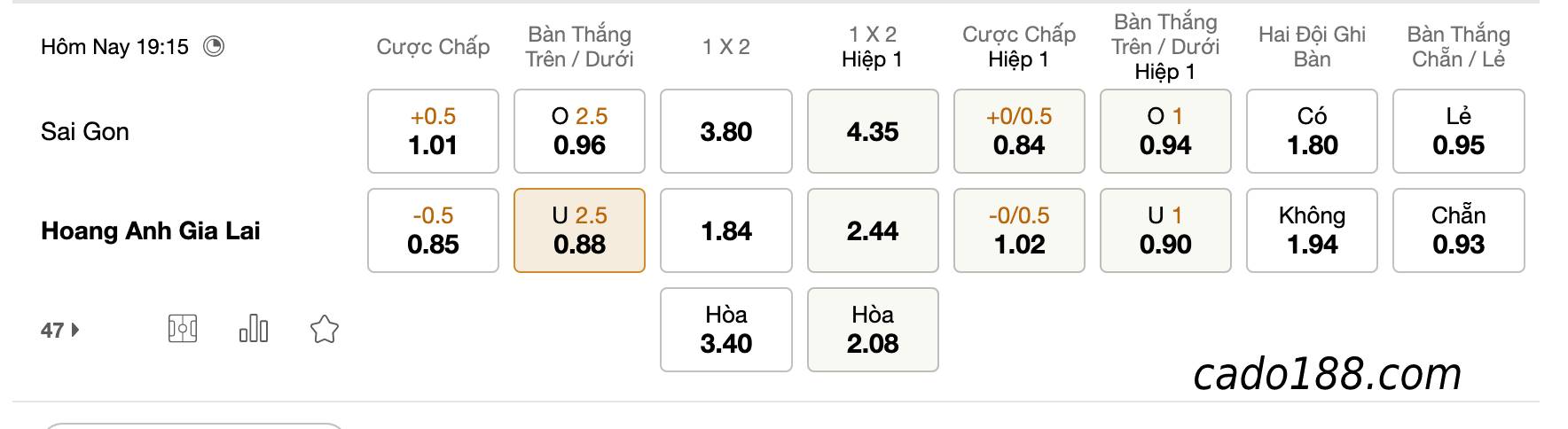Screen dimensions: 1568x429
Task: Choose both teams score Không at 1.94
Action: coord(1312,230)
